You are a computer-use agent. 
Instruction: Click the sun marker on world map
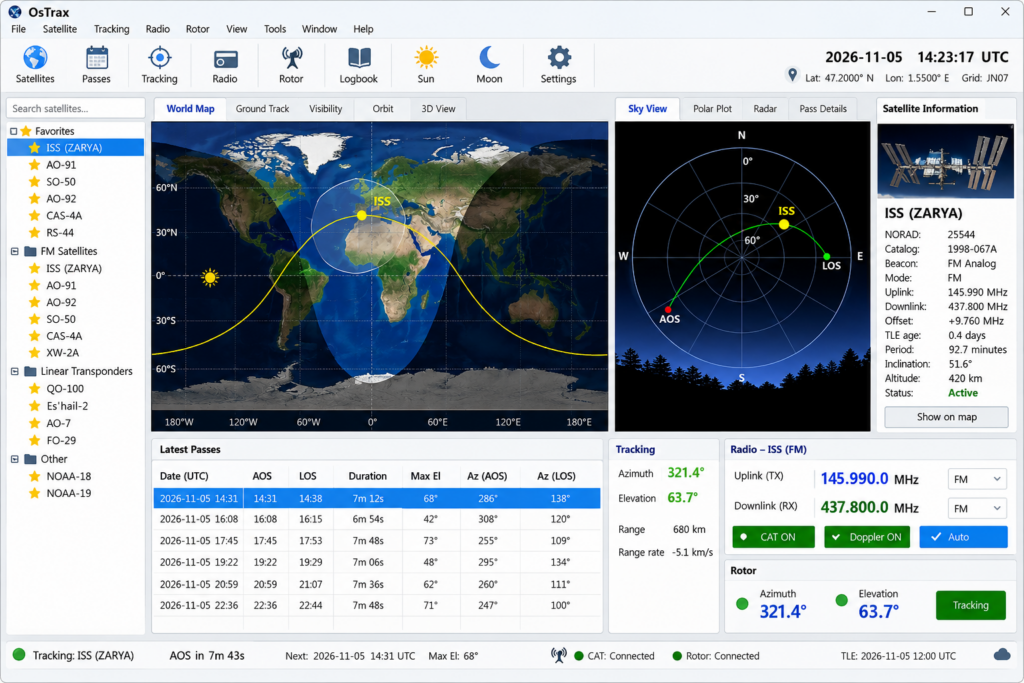coord(210,278)
